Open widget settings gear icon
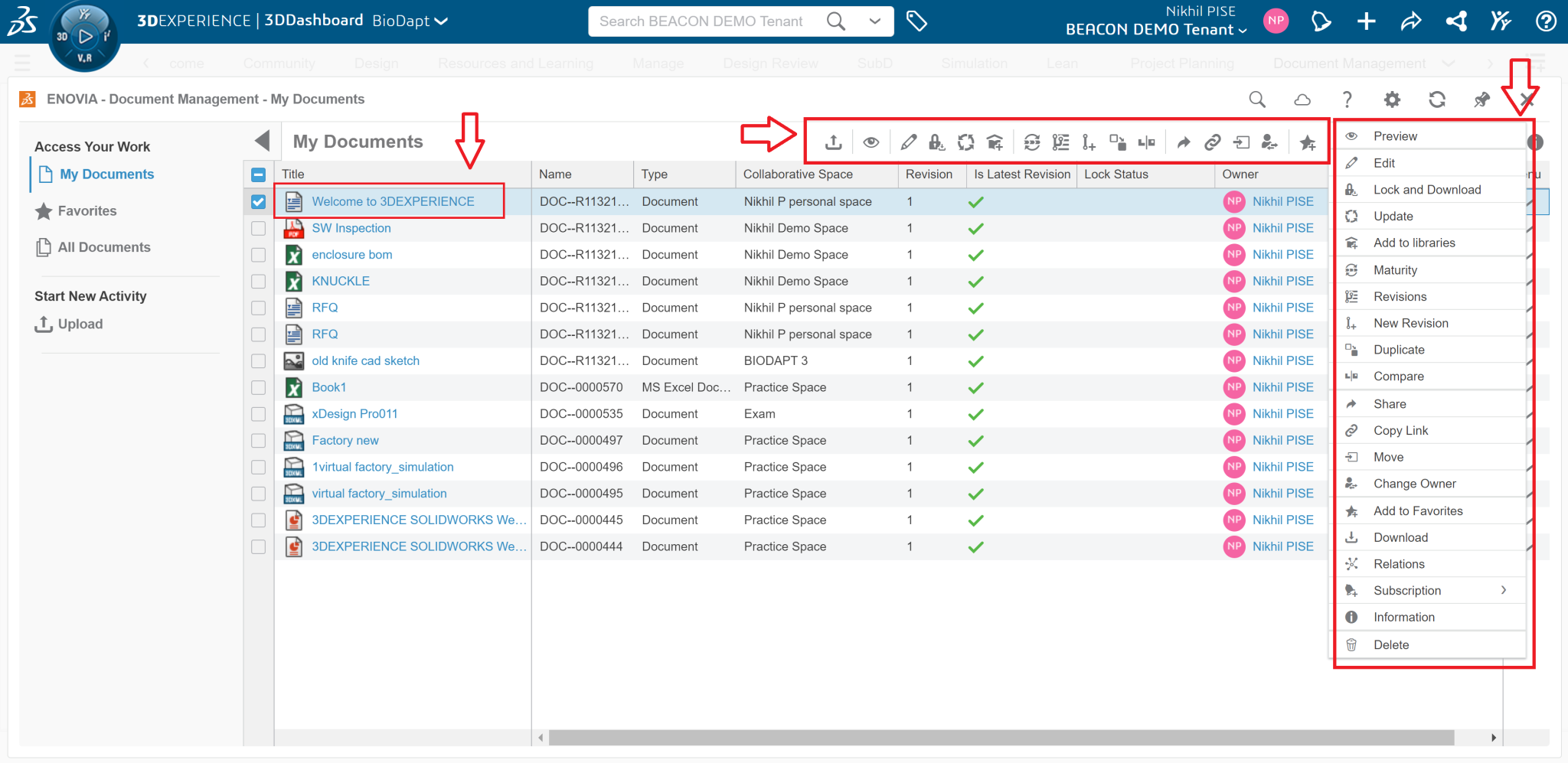The width and height of the screenshot is (1568, 763). [1392, 99]
